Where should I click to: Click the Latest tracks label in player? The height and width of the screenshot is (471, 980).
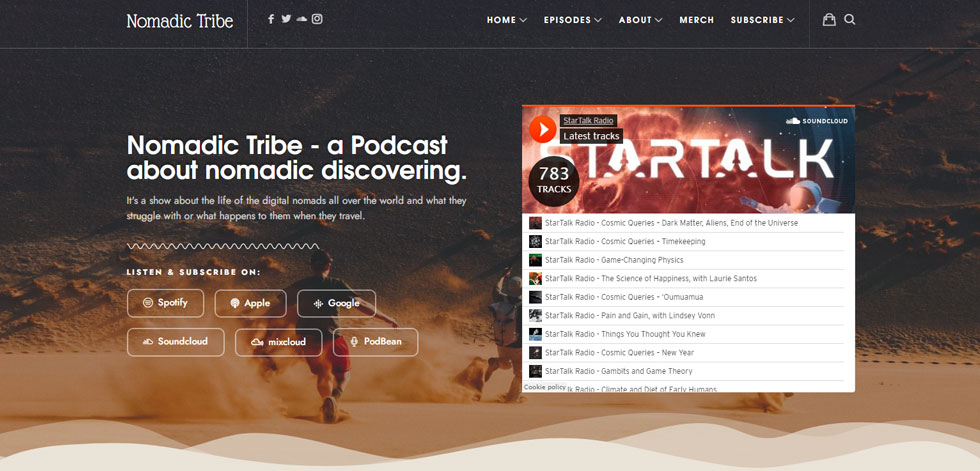(x=591, y=136)
